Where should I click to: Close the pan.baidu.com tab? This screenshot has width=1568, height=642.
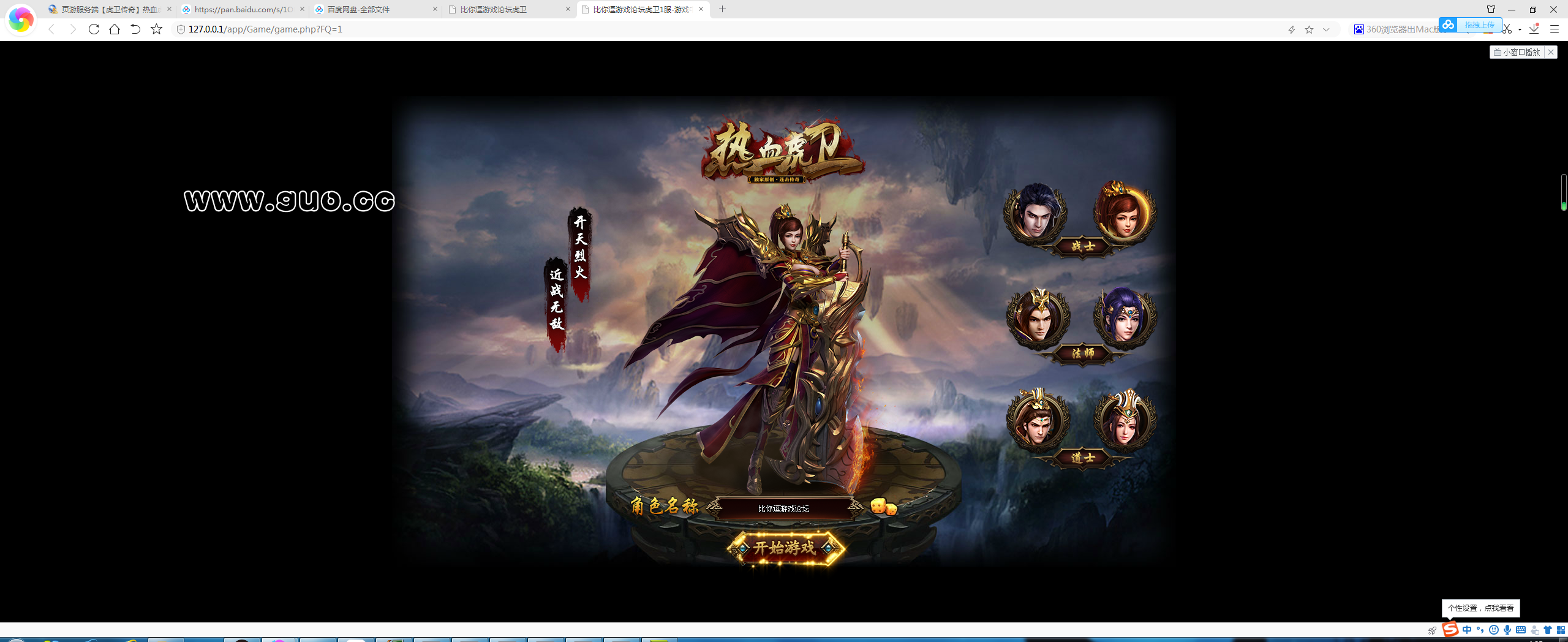click(x=302, y=9)
